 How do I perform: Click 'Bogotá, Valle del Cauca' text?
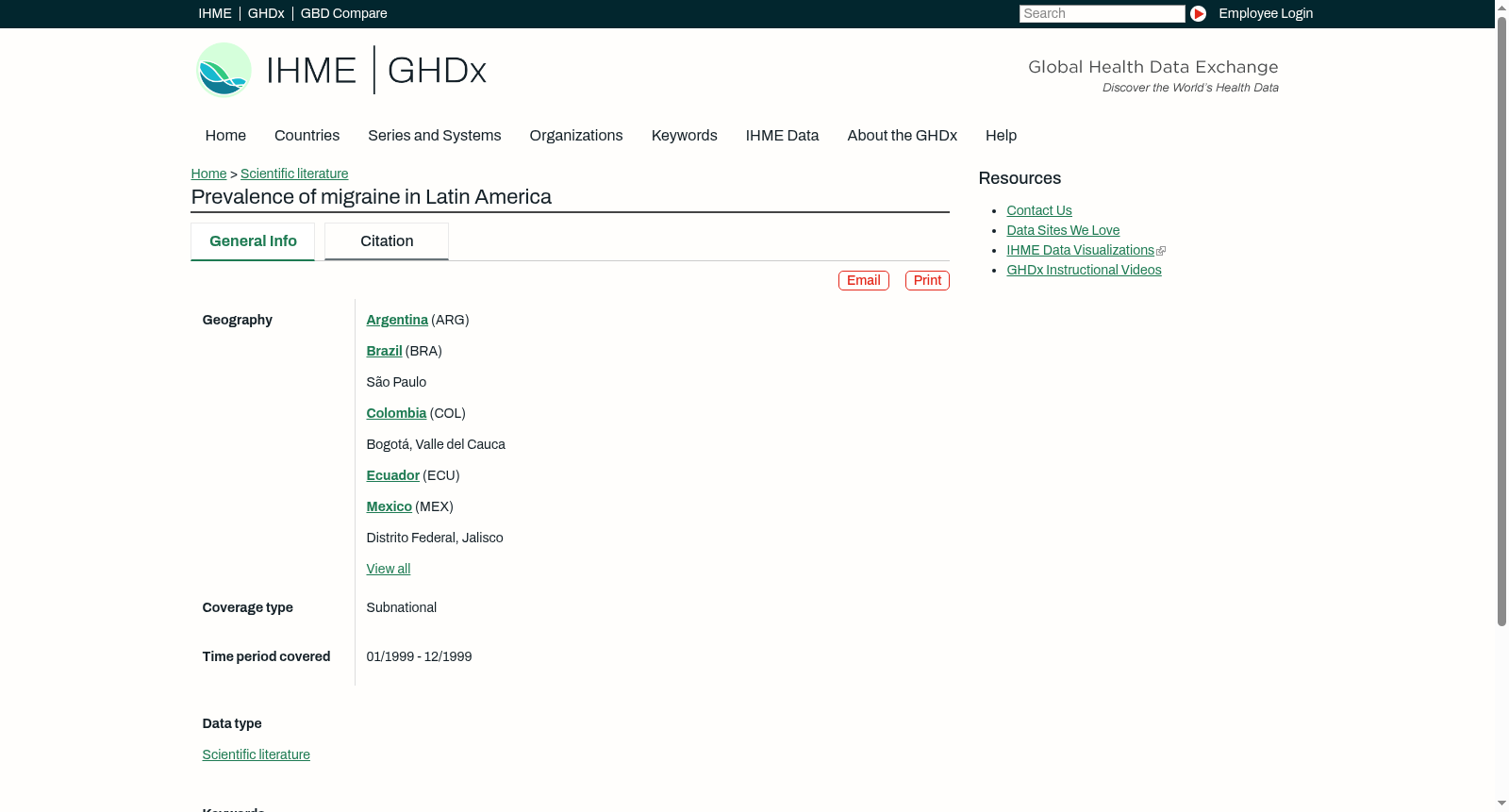click(x=436, y=444)
